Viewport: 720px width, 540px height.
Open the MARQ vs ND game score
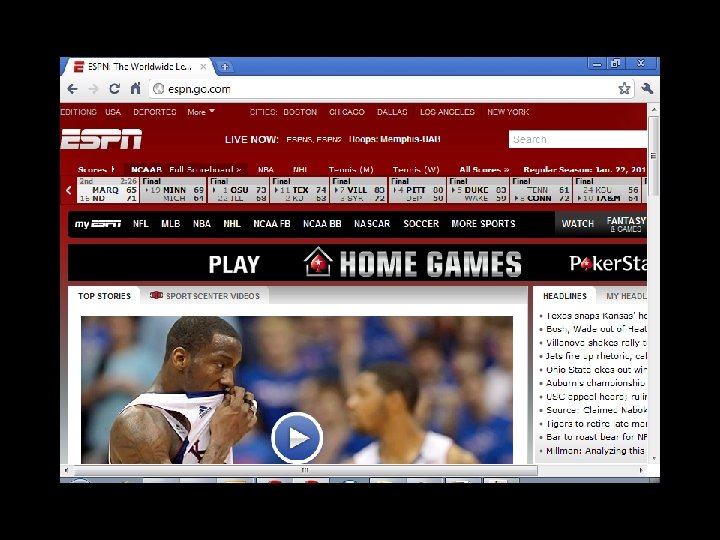[108, 190]
